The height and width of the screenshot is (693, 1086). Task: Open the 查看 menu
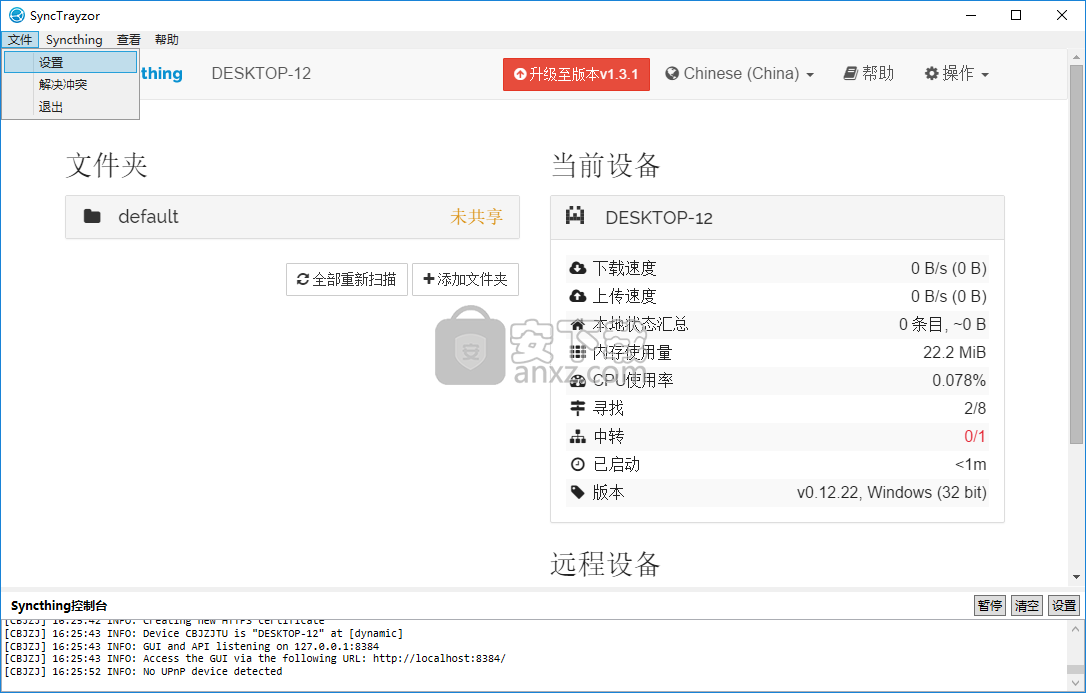(128, 39)
